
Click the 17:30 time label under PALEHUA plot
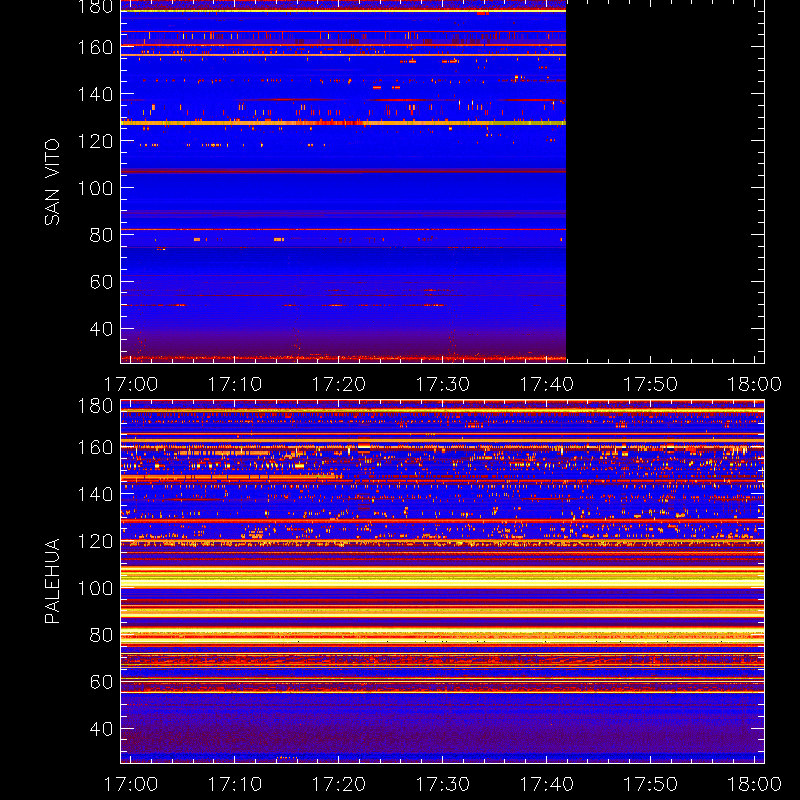443,784
